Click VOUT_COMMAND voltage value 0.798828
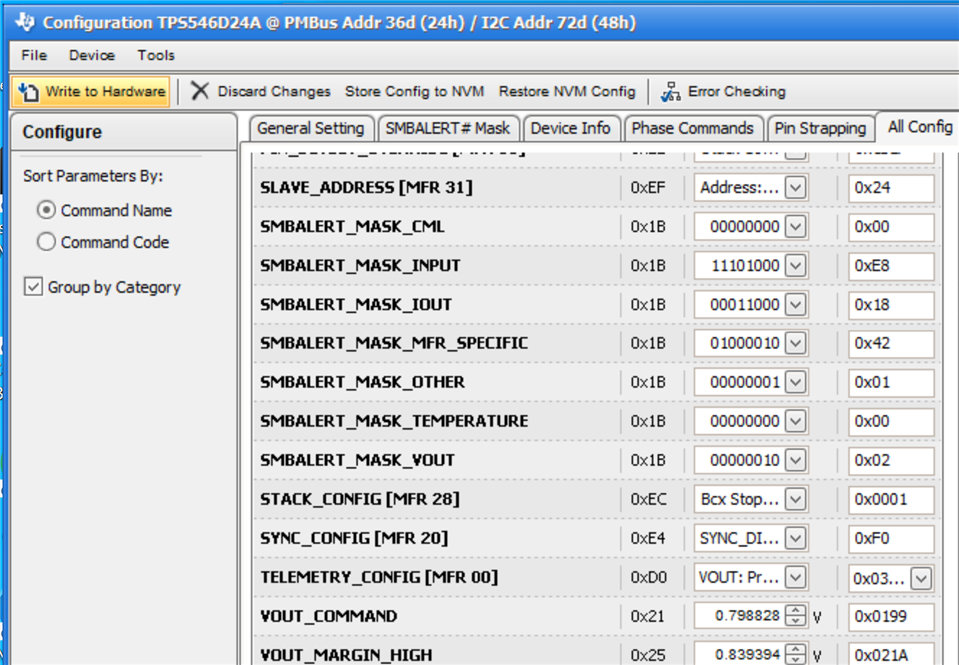Viewport: 959px width, 665px height. [747, 615]
